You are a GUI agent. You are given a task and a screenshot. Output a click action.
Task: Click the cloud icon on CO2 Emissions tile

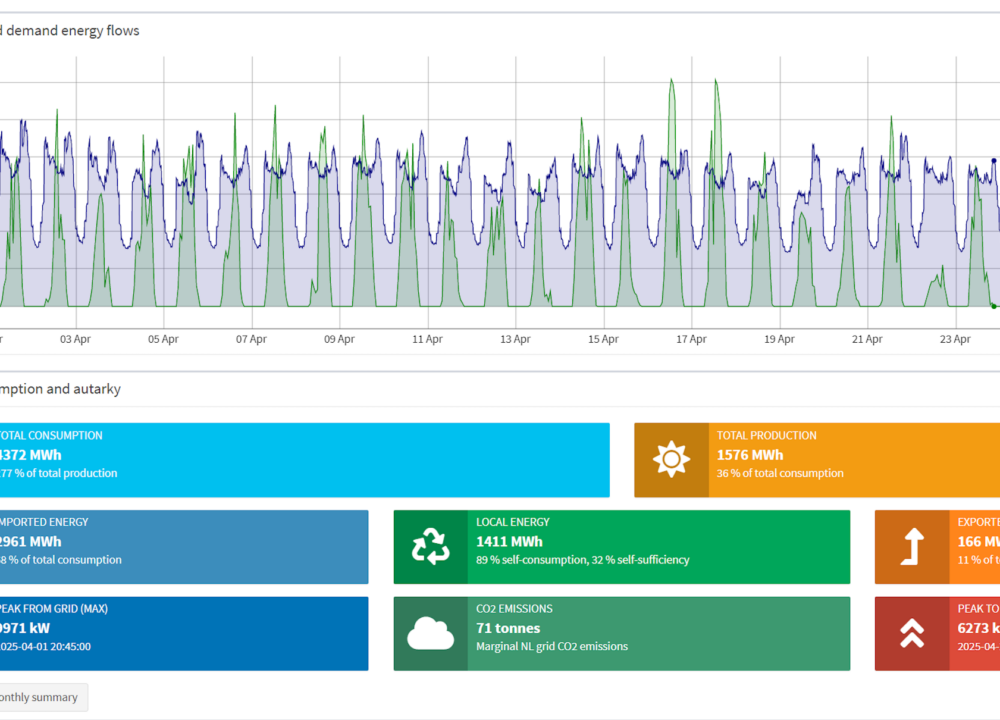click(x=431, y=634)
